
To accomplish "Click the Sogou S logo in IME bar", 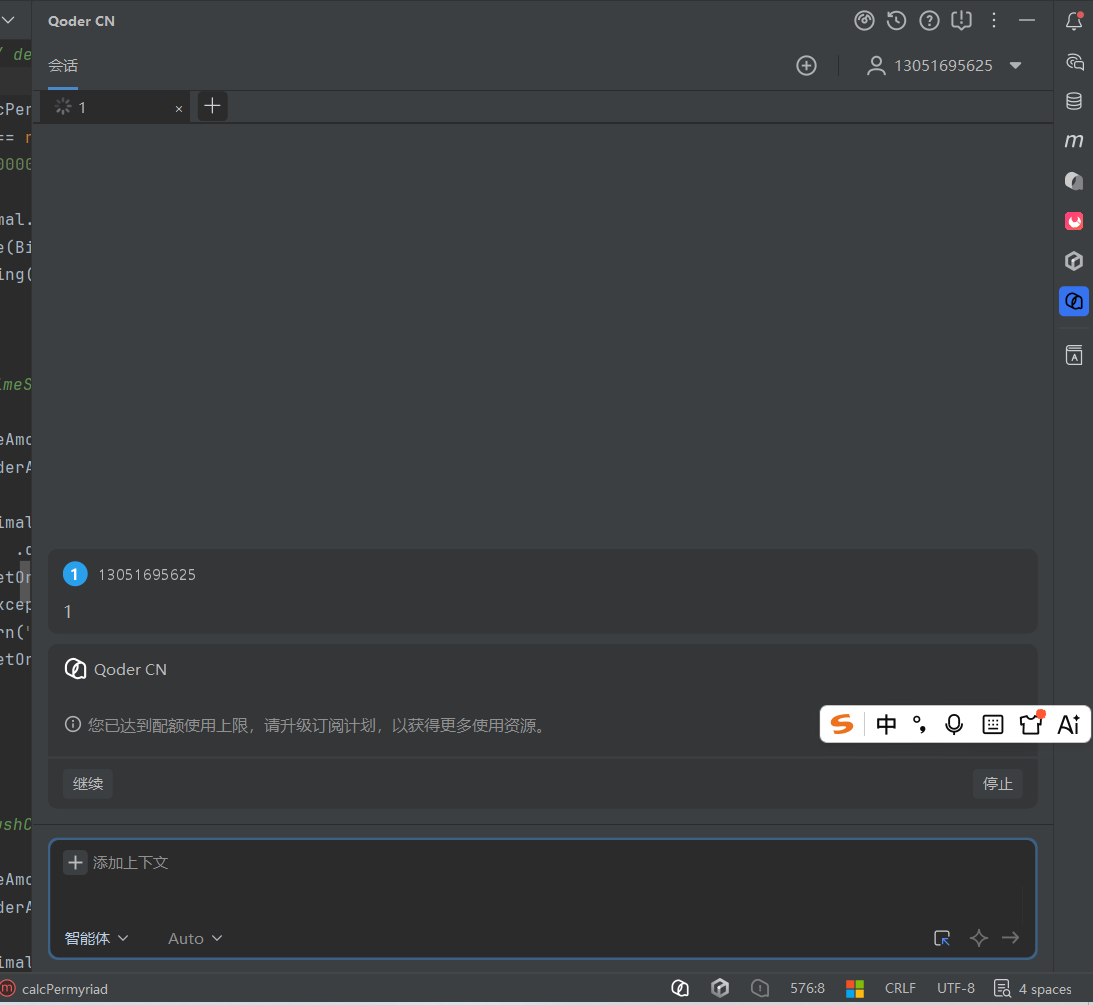I will 842,725.
